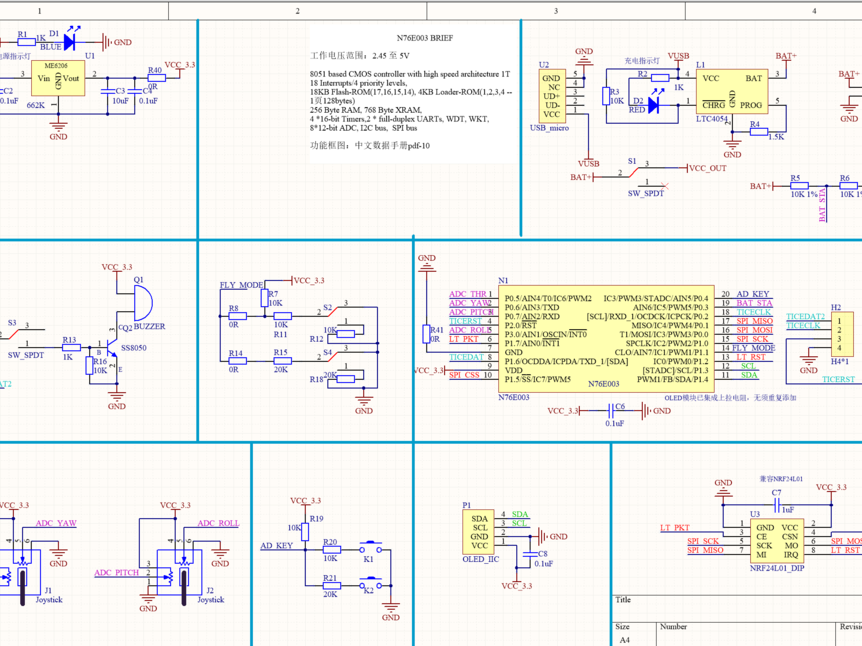Viewport: 862px width, 646px height.
Task: Click the LTC4054 charger chip L1
Action: (732, 91)
